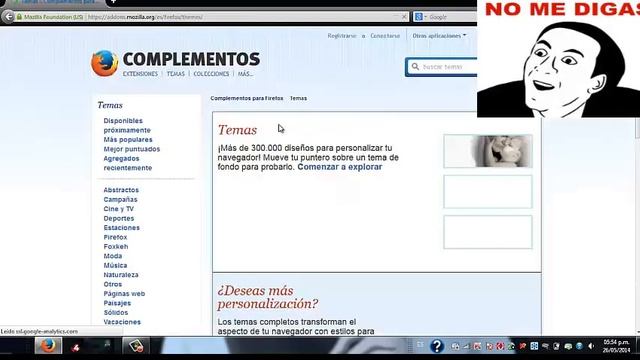The image size is (640, 360).
Task: Select the Estaciones category
Action: tap(121, 228)
